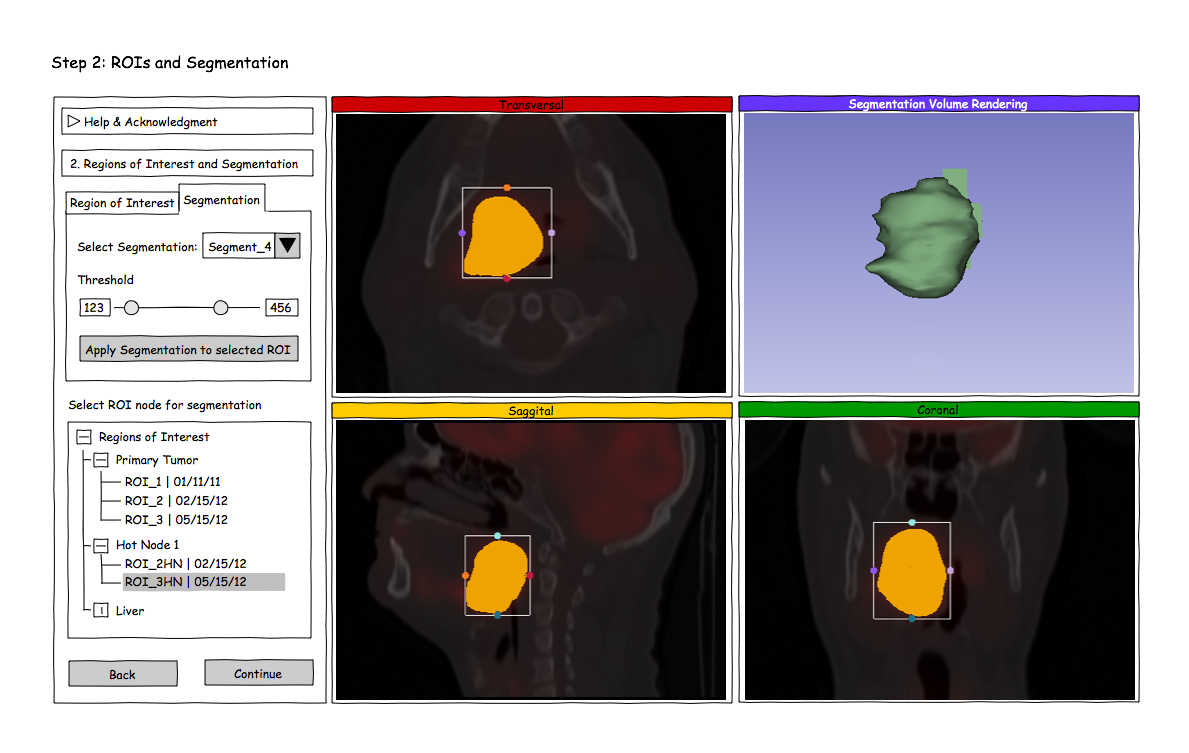The image size is (1189, 753).
Task: Click the Back button
Action: click(122, 674)
